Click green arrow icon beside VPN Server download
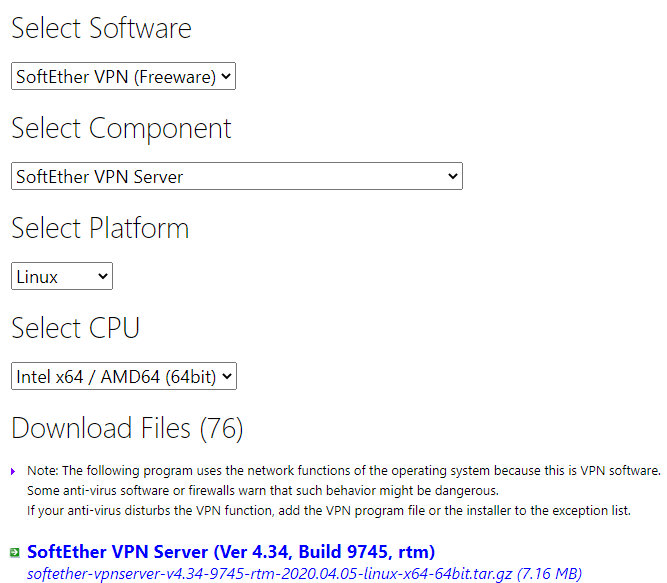Screen dimensions: 667x583 pos(15,552)
